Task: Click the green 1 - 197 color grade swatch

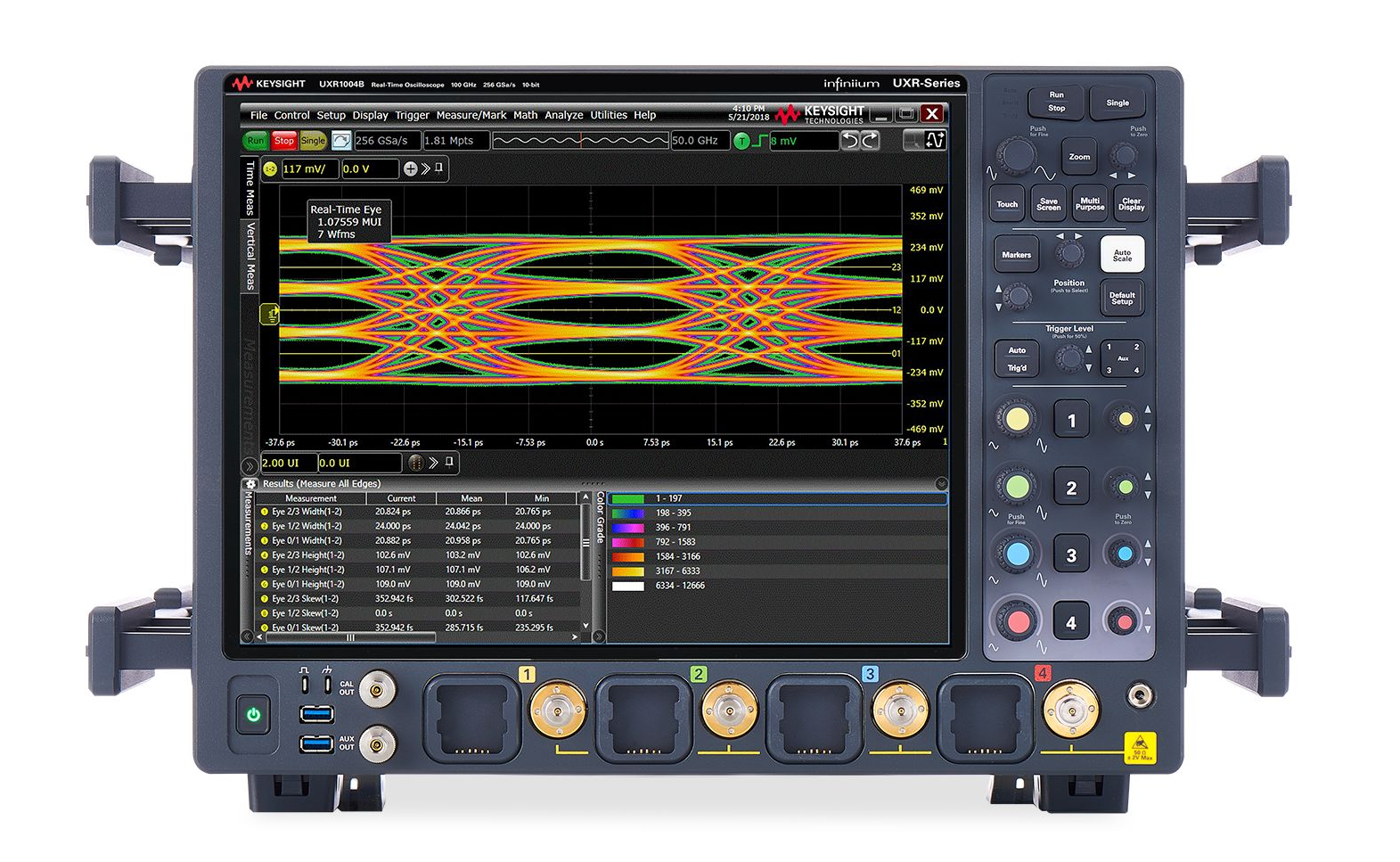Action: pos(627,499)
